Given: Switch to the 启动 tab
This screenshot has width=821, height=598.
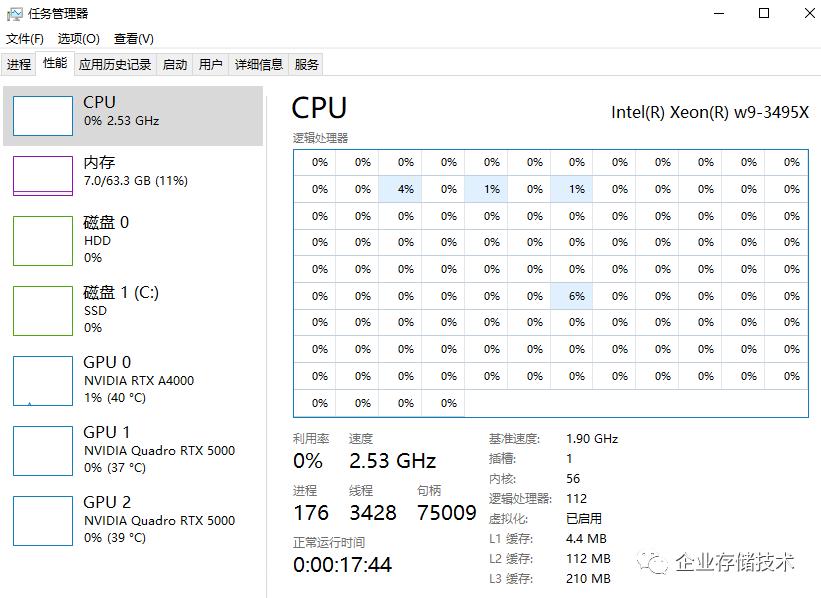Looking at the screenshot, I should point(175,64).
